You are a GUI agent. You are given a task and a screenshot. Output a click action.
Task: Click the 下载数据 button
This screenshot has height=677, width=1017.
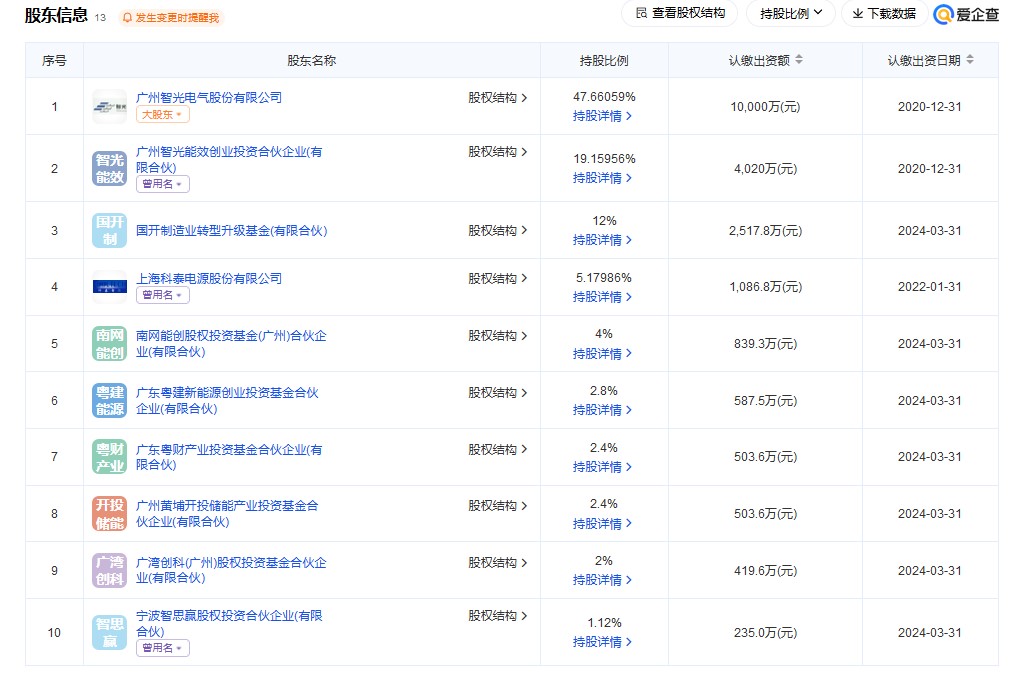point(884,14)
